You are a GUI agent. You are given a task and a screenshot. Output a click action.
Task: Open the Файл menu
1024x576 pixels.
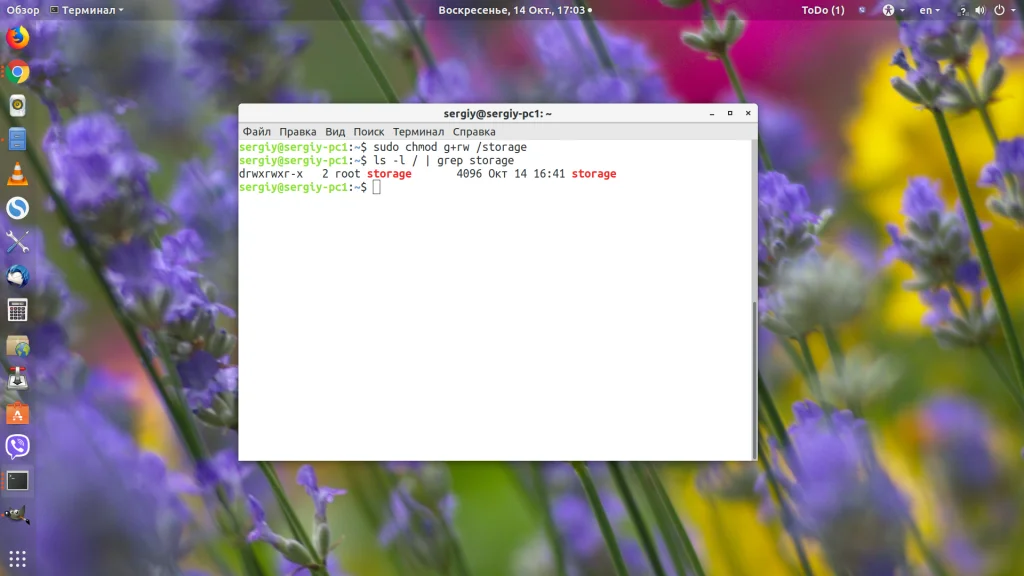pyautogui.click(x=257, y=131)
